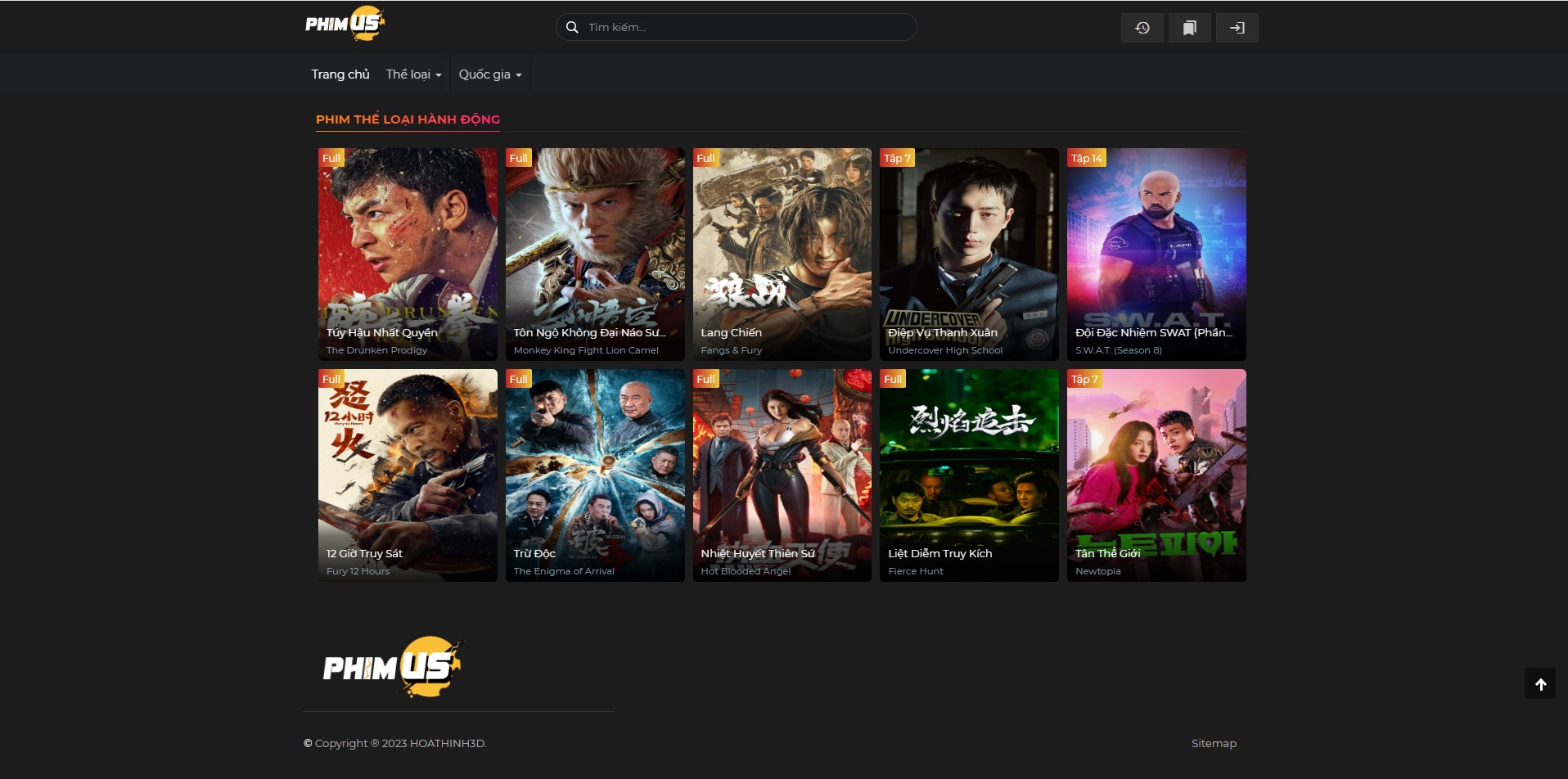Click the search magnifier icon

572,27
